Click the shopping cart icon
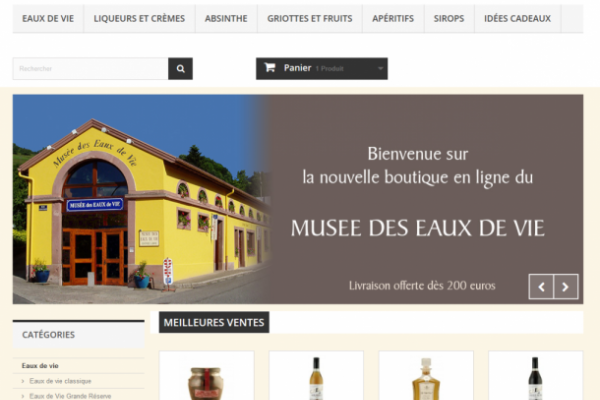The height and width of the screenshot is (400, 600). tap(269, 68)
